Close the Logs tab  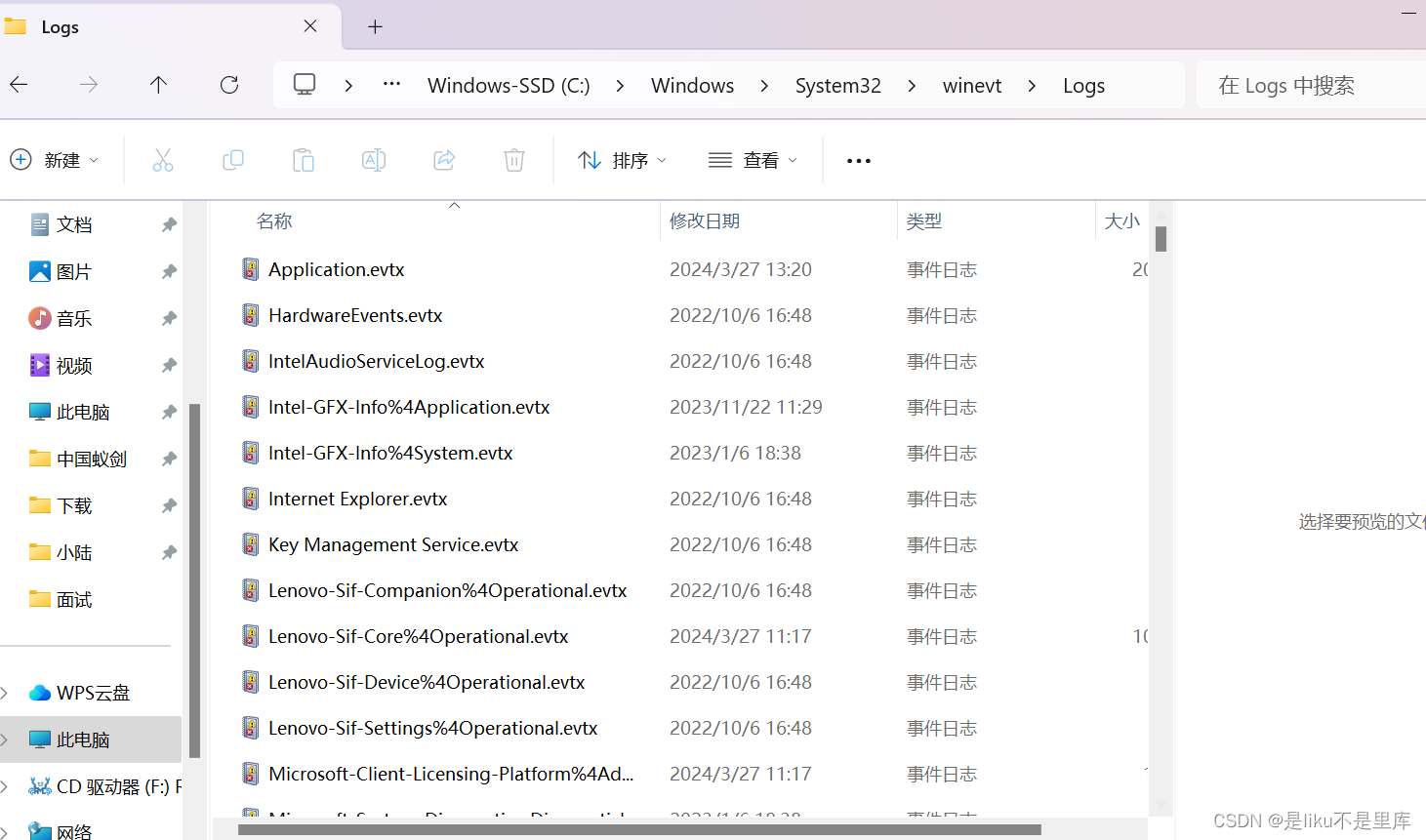click(310, 26)
